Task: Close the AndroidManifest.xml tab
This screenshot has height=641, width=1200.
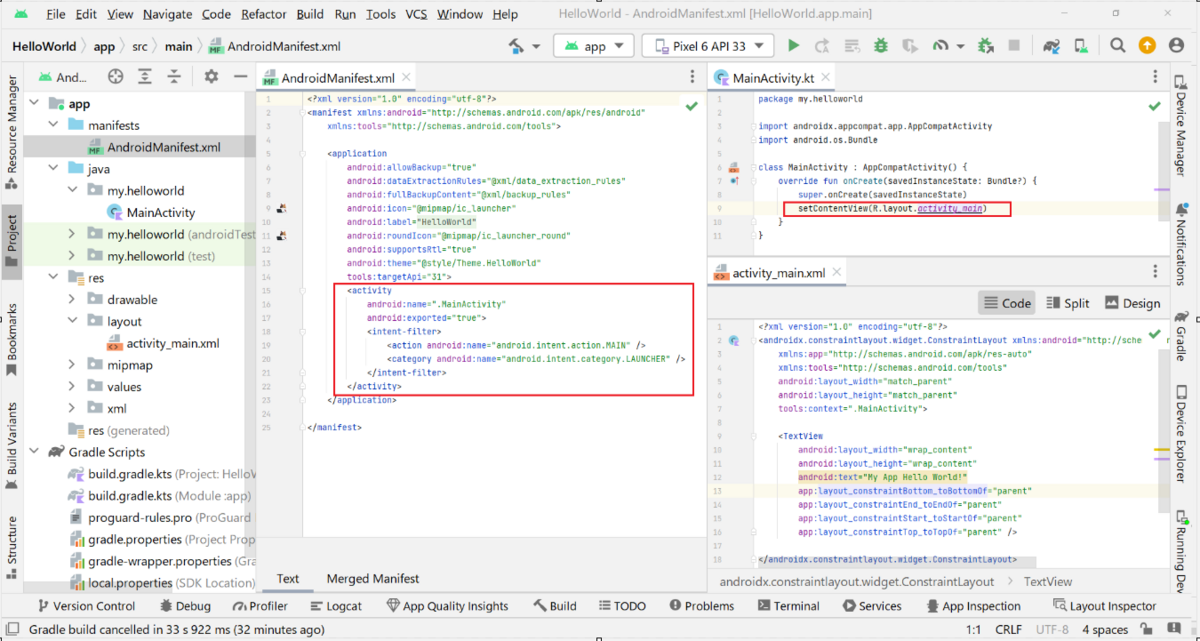Action: (405, 77)
